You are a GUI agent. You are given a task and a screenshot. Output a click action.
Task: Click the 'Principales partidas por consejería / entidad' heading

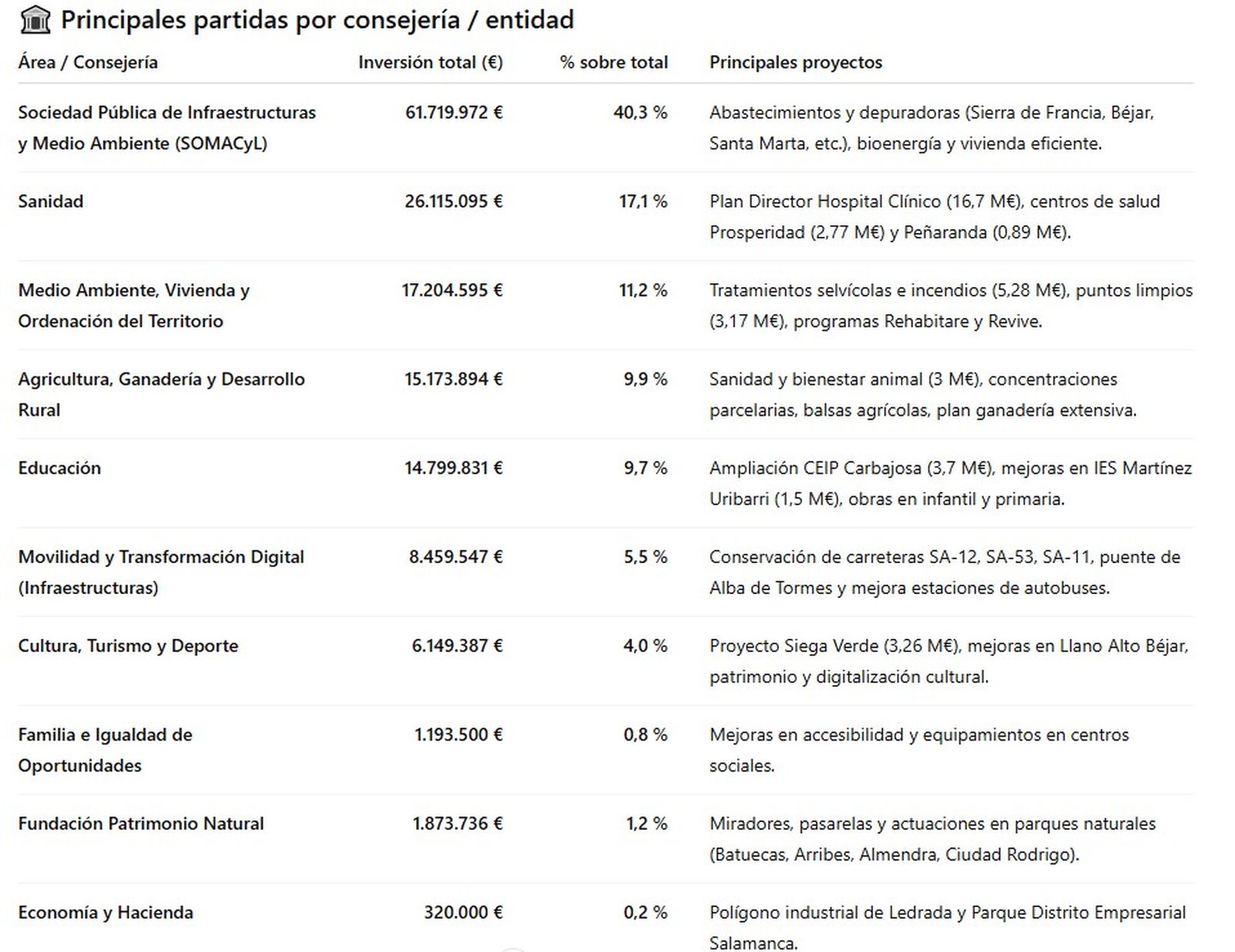click(x=316, y=20)
